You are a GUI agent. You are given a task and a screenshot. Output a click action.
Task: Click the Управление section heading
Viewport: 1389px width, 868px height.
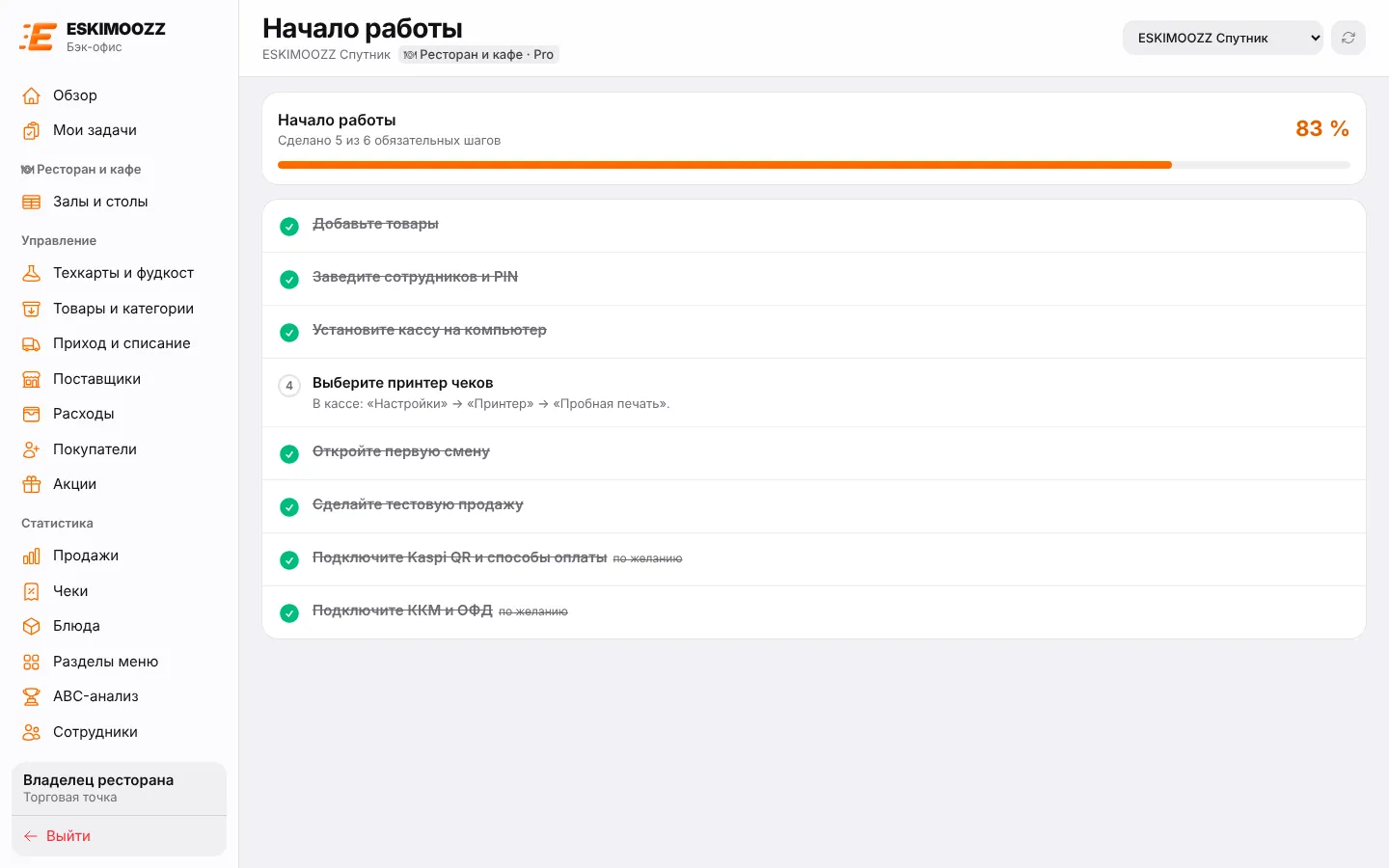point(59,241)
